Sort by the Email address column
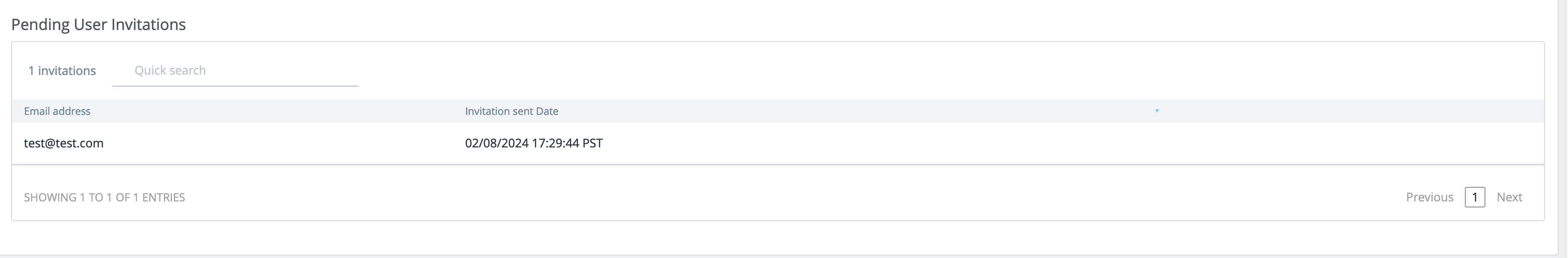The width and height of the screenshot is (1568, 258). (x=57, y=111)
